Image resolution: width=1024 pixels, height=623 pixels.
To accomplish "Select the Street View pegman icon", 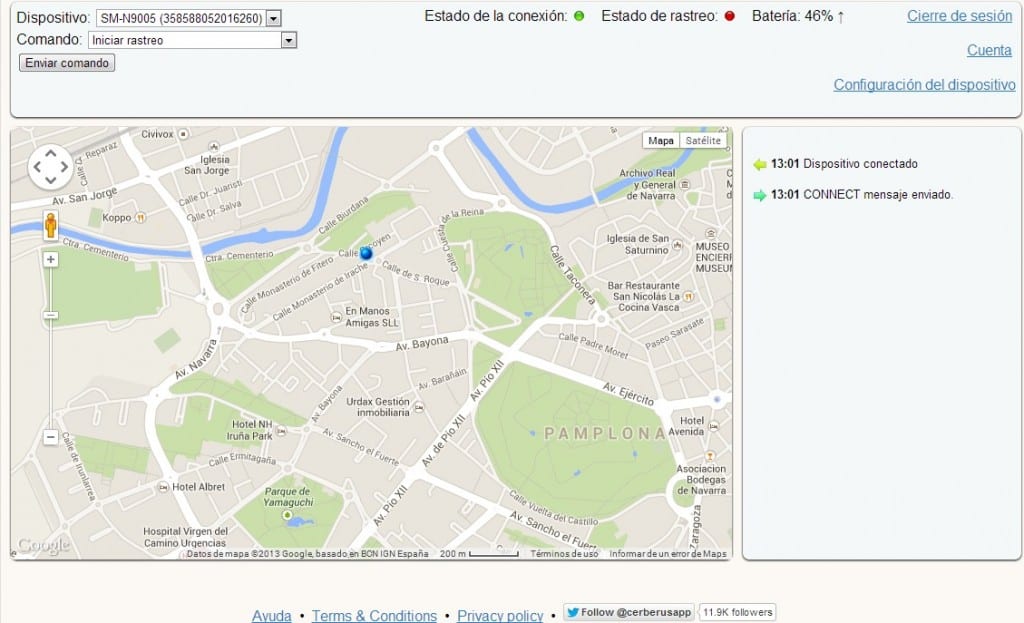I will click(51, 226).
